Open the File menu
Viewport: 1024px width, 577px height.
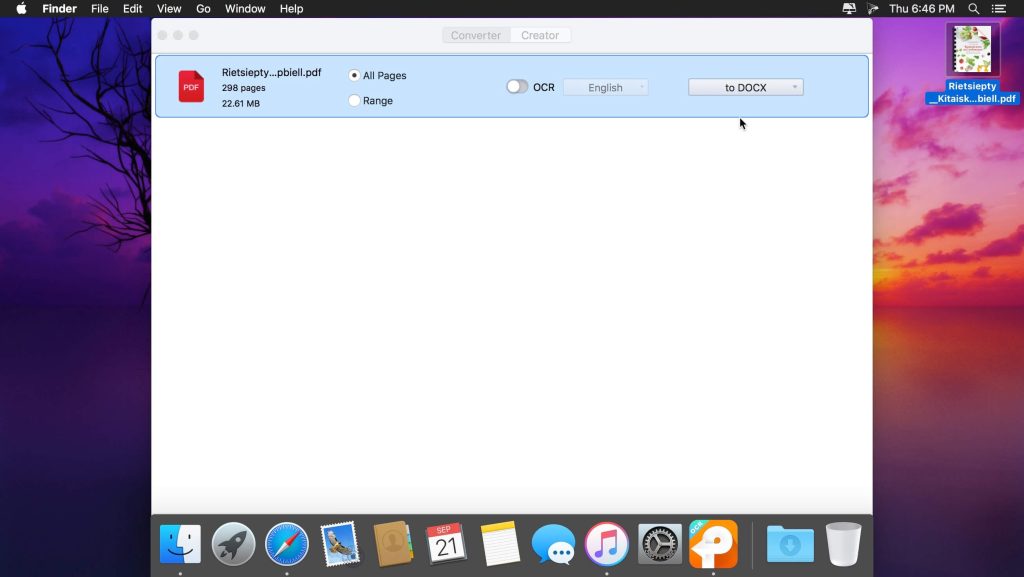pyautogui.click(x=100, y=9)
